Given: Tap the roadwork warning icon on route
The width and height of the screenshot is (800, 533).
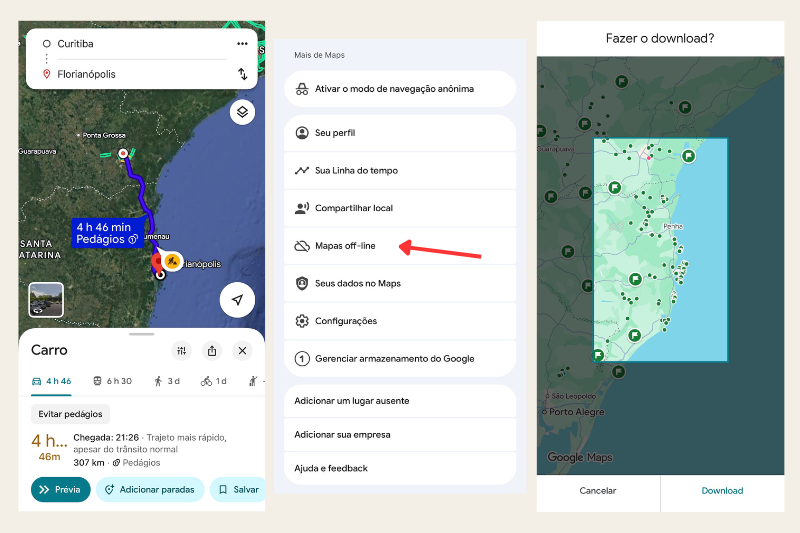Looking at the screenshot, I should click(172, 262).
